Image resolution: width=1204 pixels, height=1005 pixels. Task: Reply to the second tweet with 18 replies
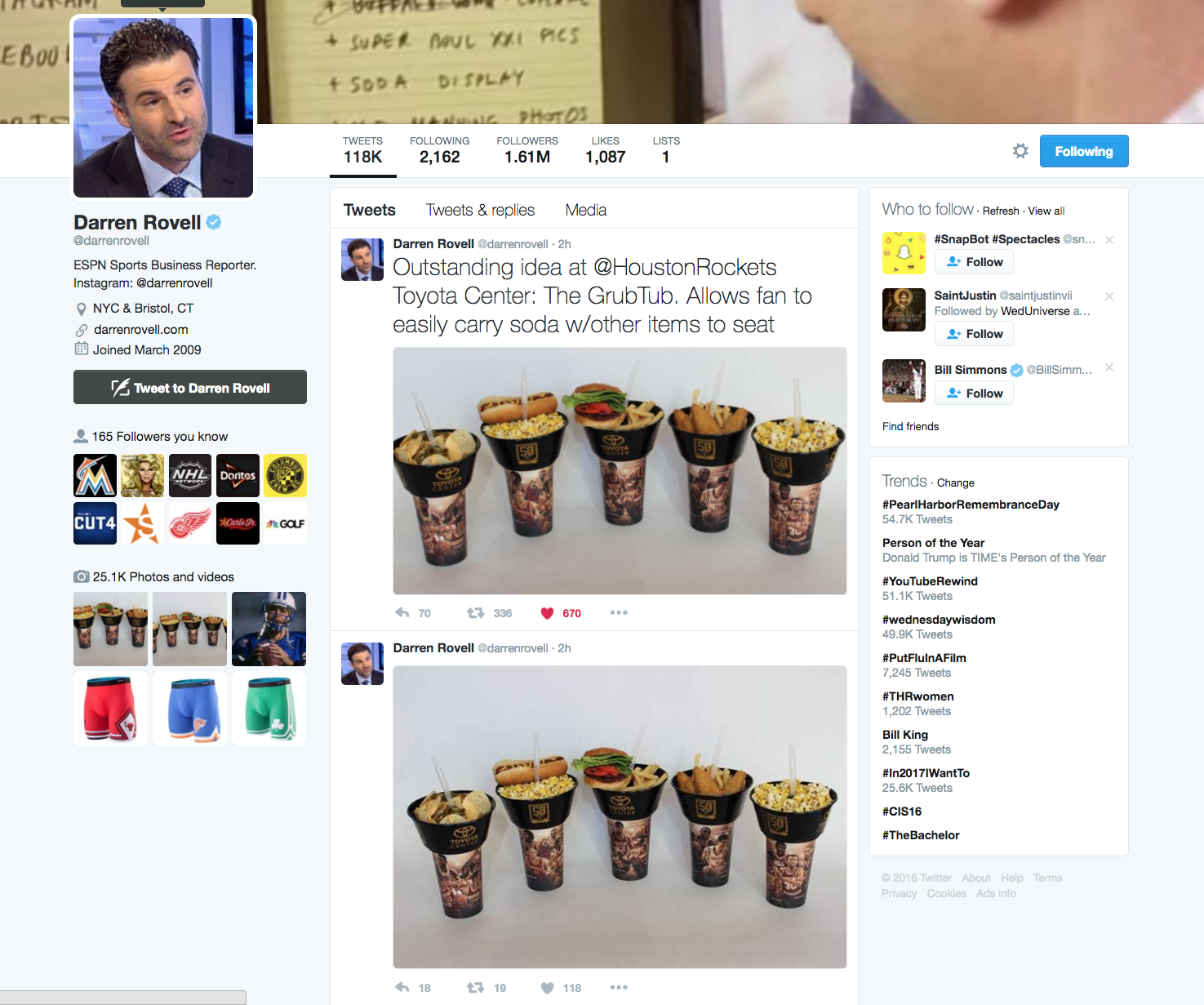402,988
